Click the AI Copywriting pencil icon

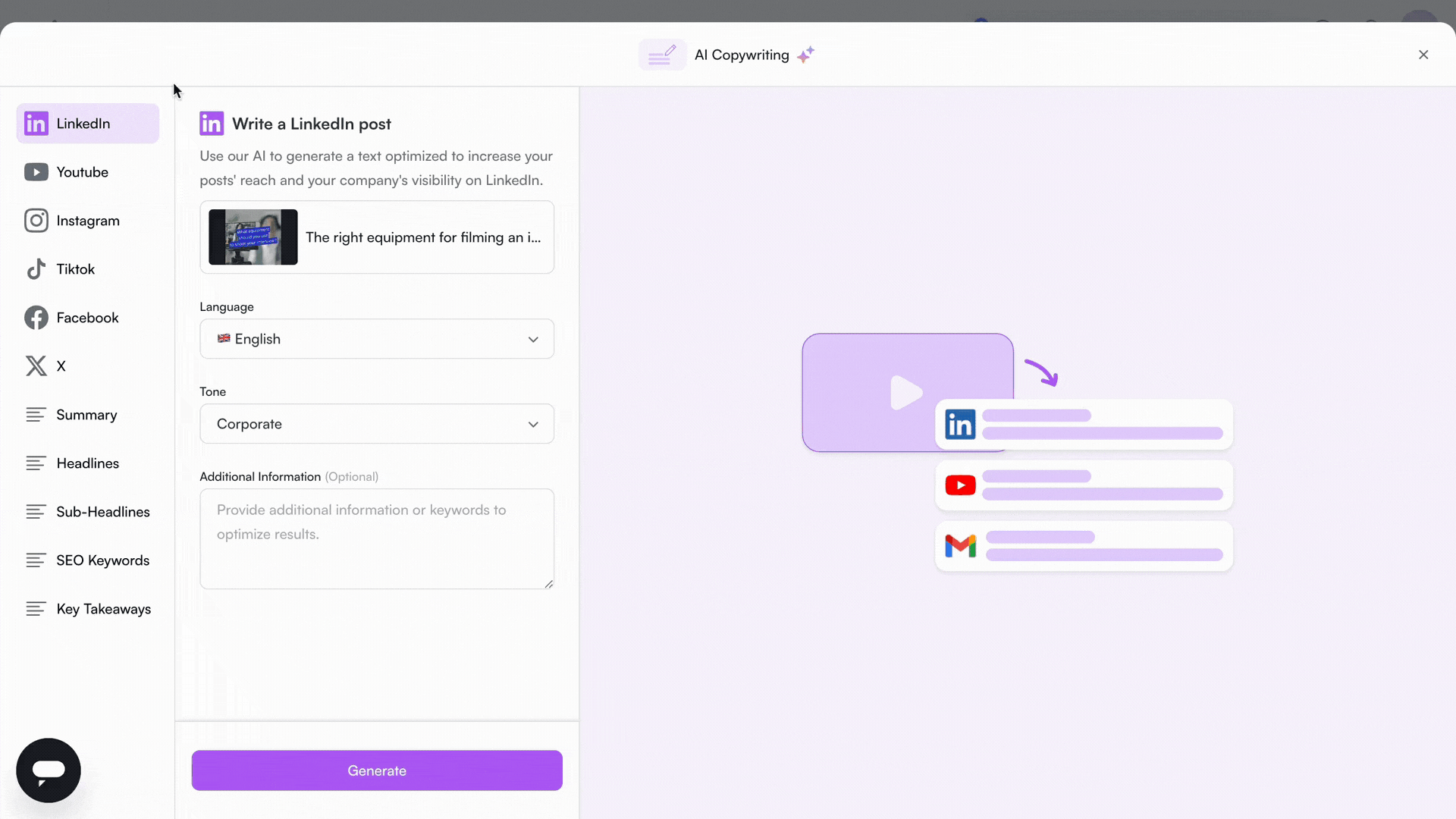[662, 55]
